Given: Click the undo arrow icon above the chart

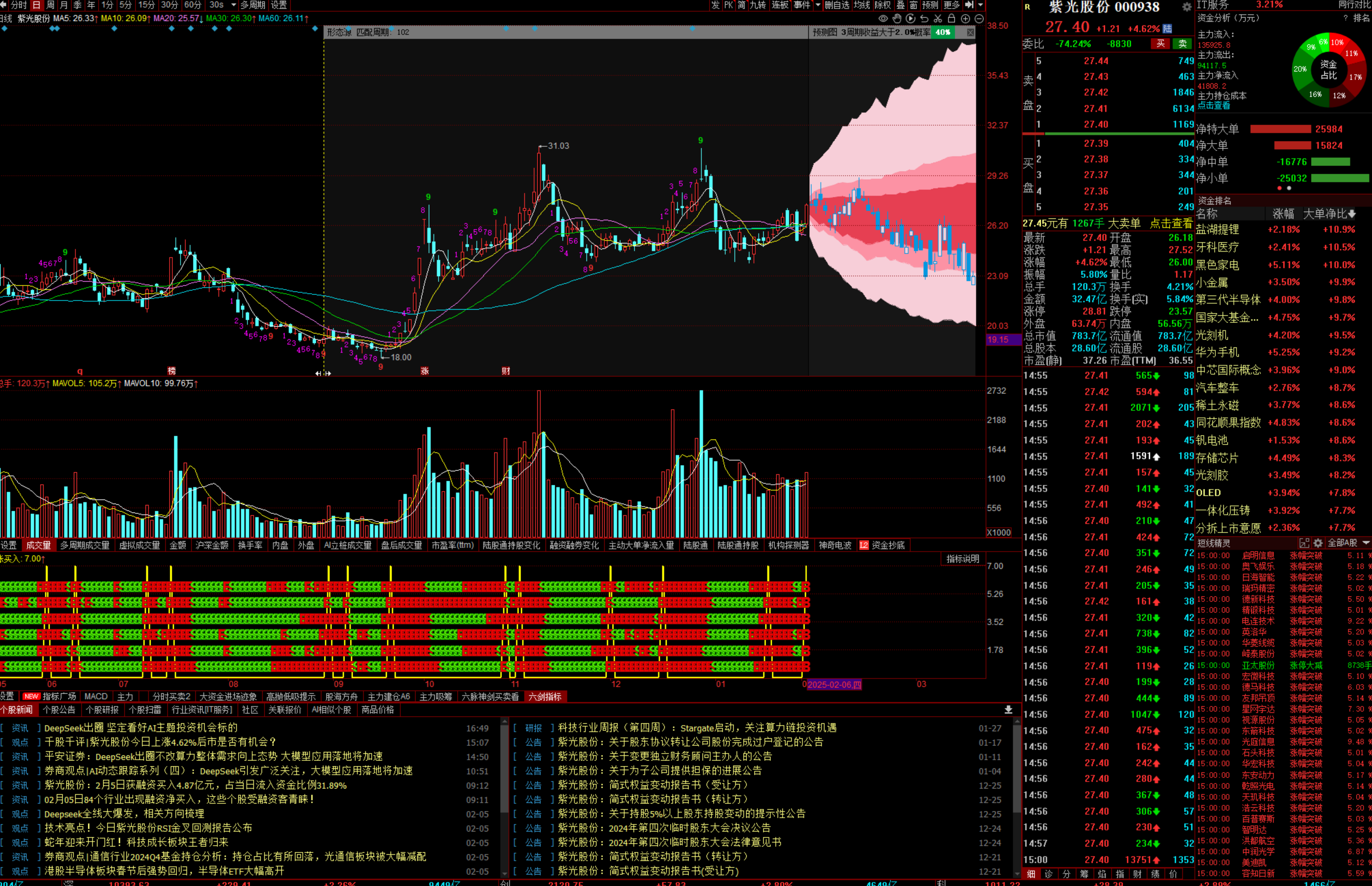Looking at the screenshot, I should coord(924,18).
